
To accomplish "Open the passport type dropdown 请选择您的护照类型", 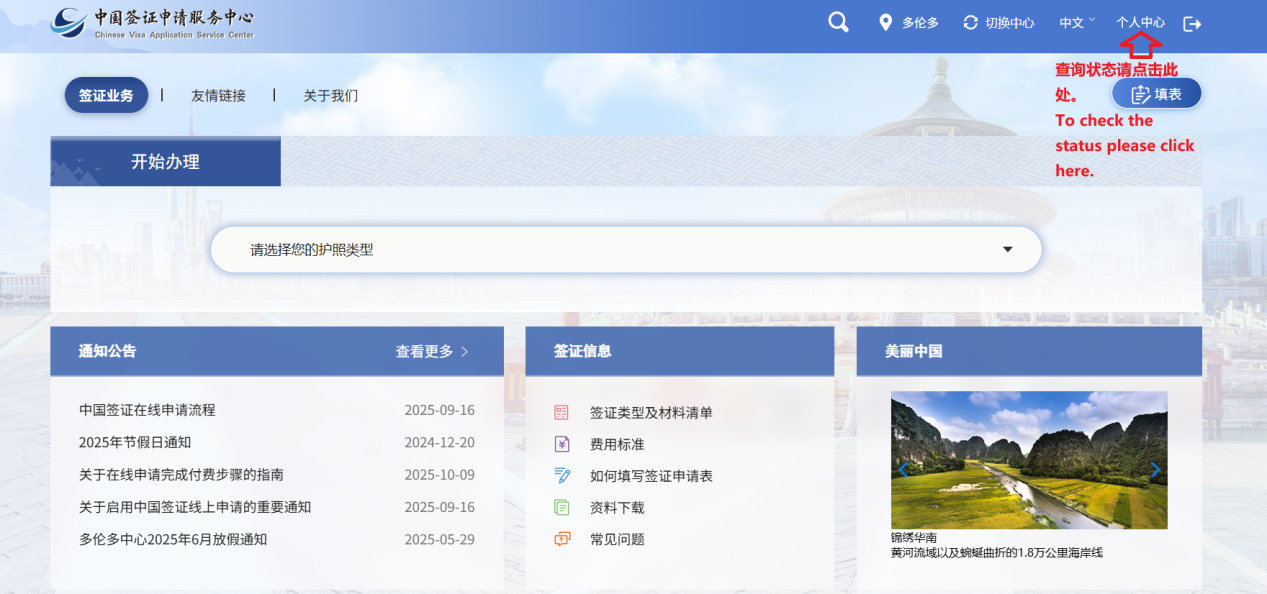I will click(626, 249).
